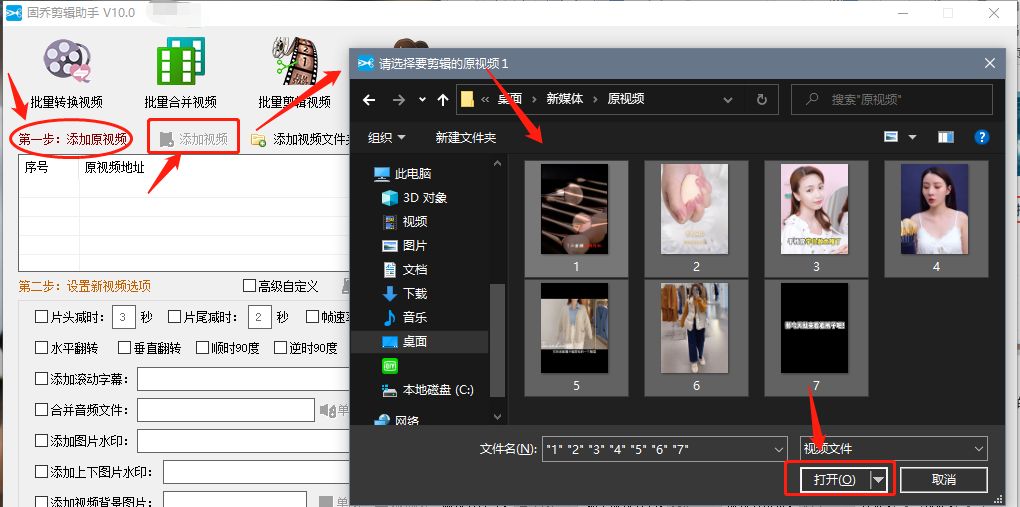This screenshot has width=1020, height=507.
Task: Open the 视频文件 file type dropdown
Action: [893, 449]
